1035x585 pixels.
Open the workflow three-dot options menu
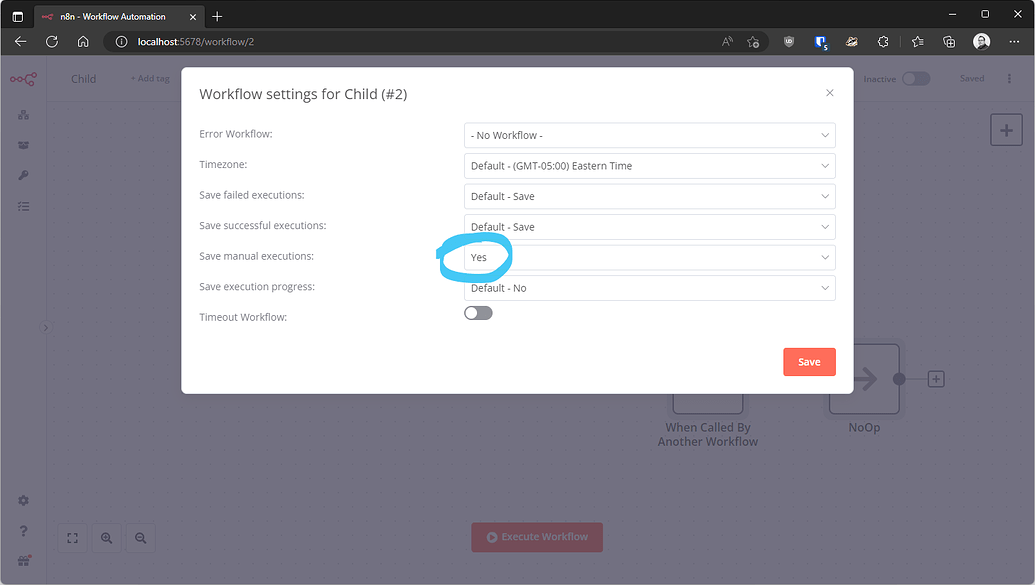click(1009, 78)
